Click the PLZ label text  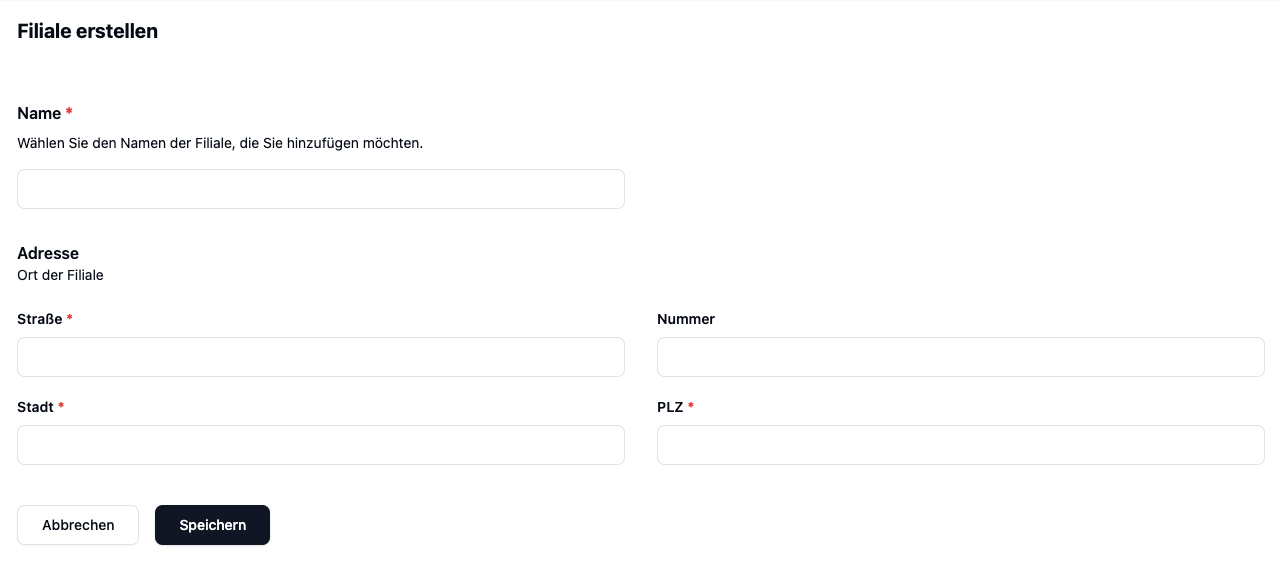(670, 407)
